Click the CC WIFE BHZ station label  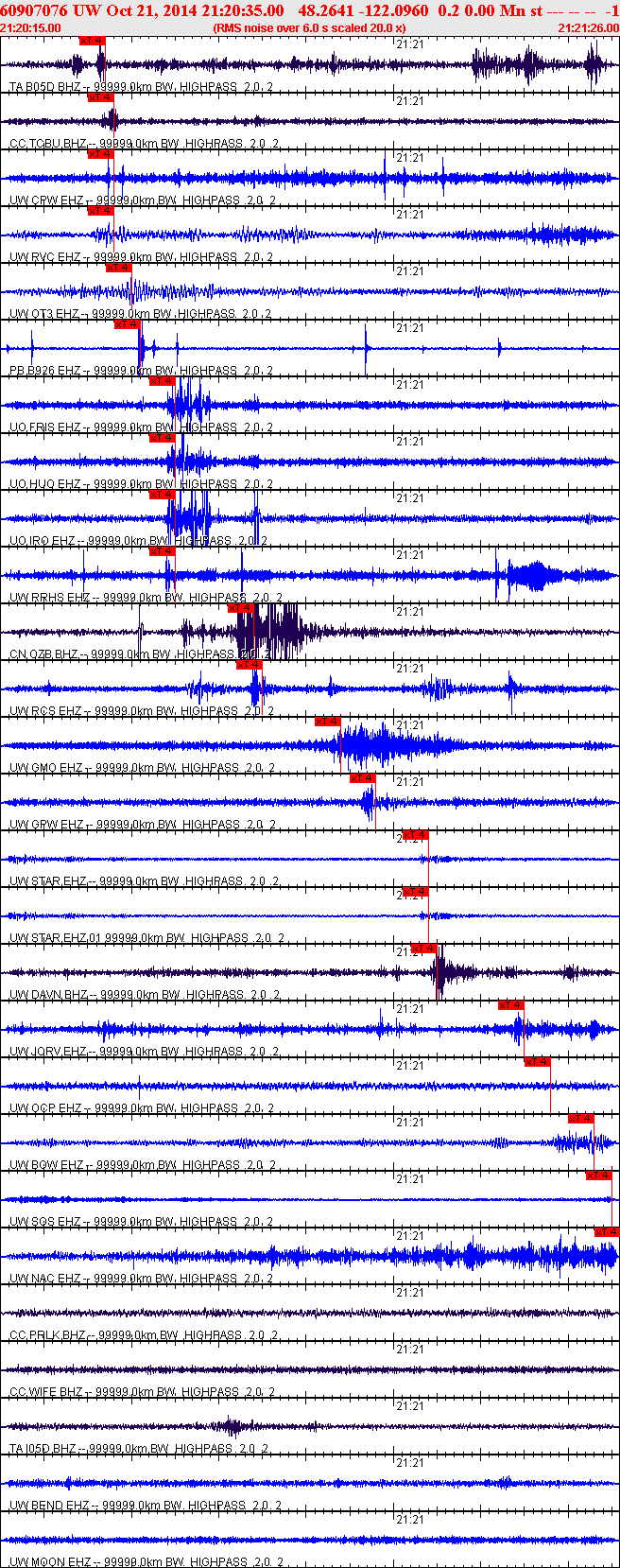[x=47, y=1392]
